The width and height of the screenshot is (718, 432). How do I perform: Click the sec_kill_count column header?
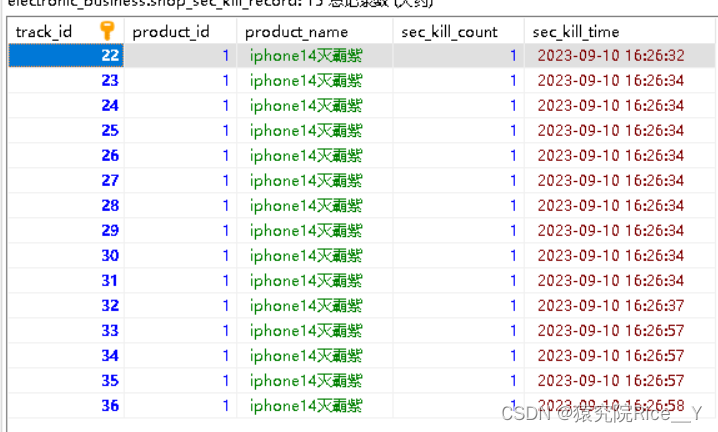click(x=458, y=32)
